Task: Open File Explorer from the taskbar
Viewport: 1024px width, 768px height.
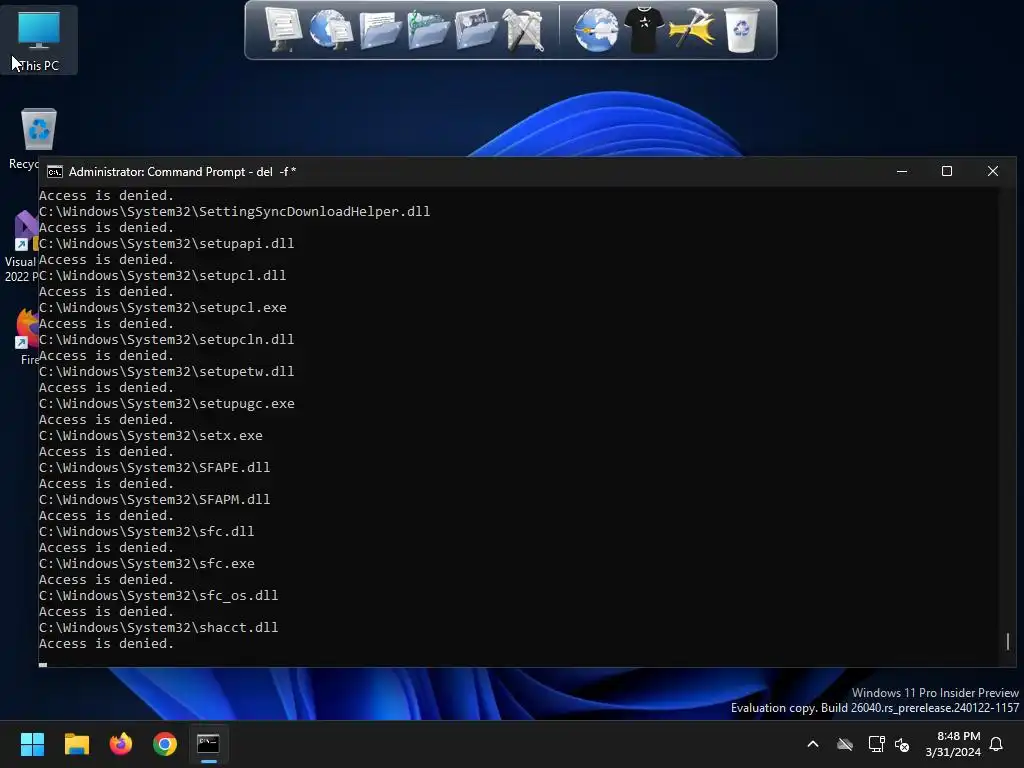Action: coord(76,744)
